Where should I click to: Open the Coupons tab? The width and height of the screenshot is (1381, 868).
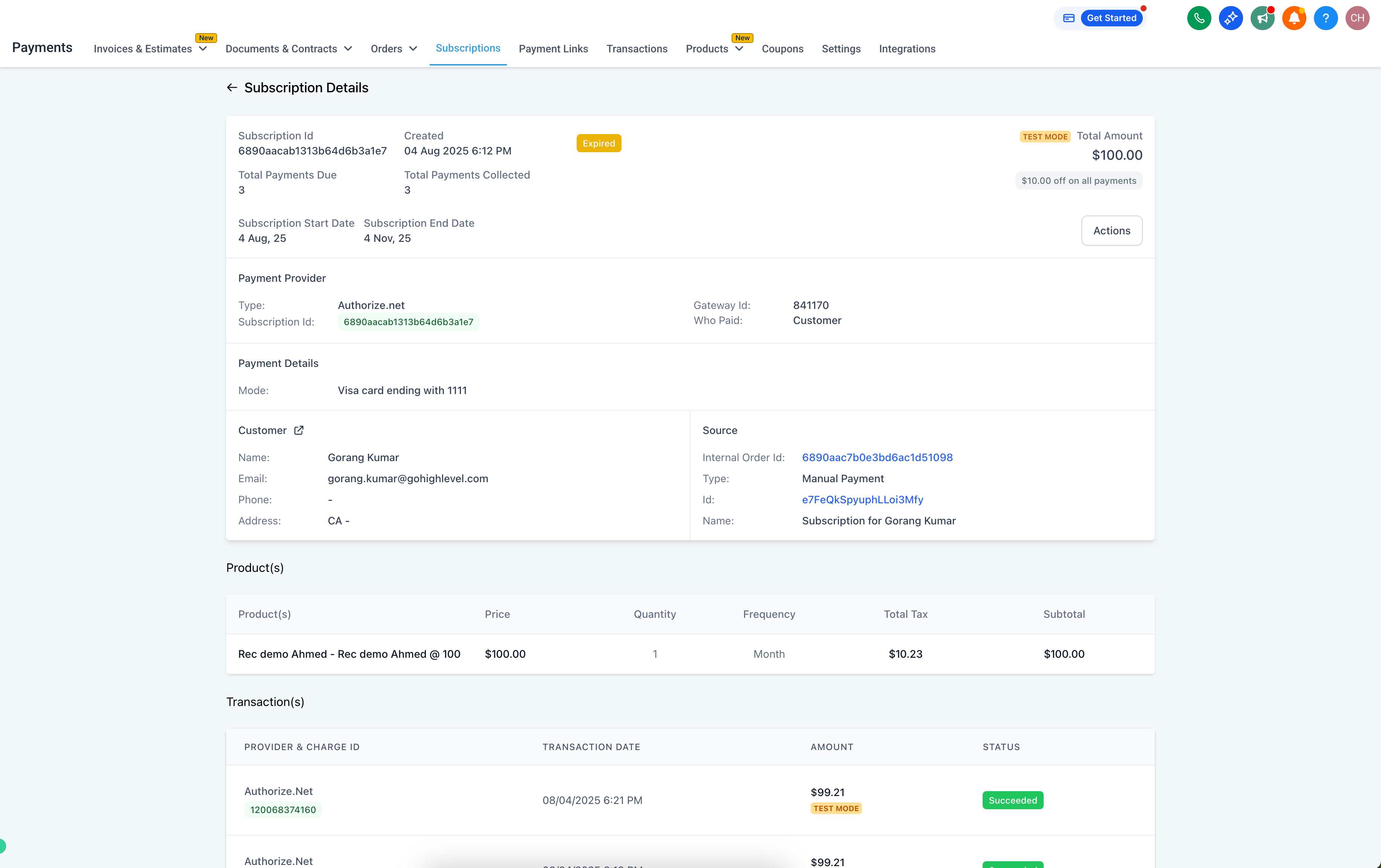click(782, 49)
